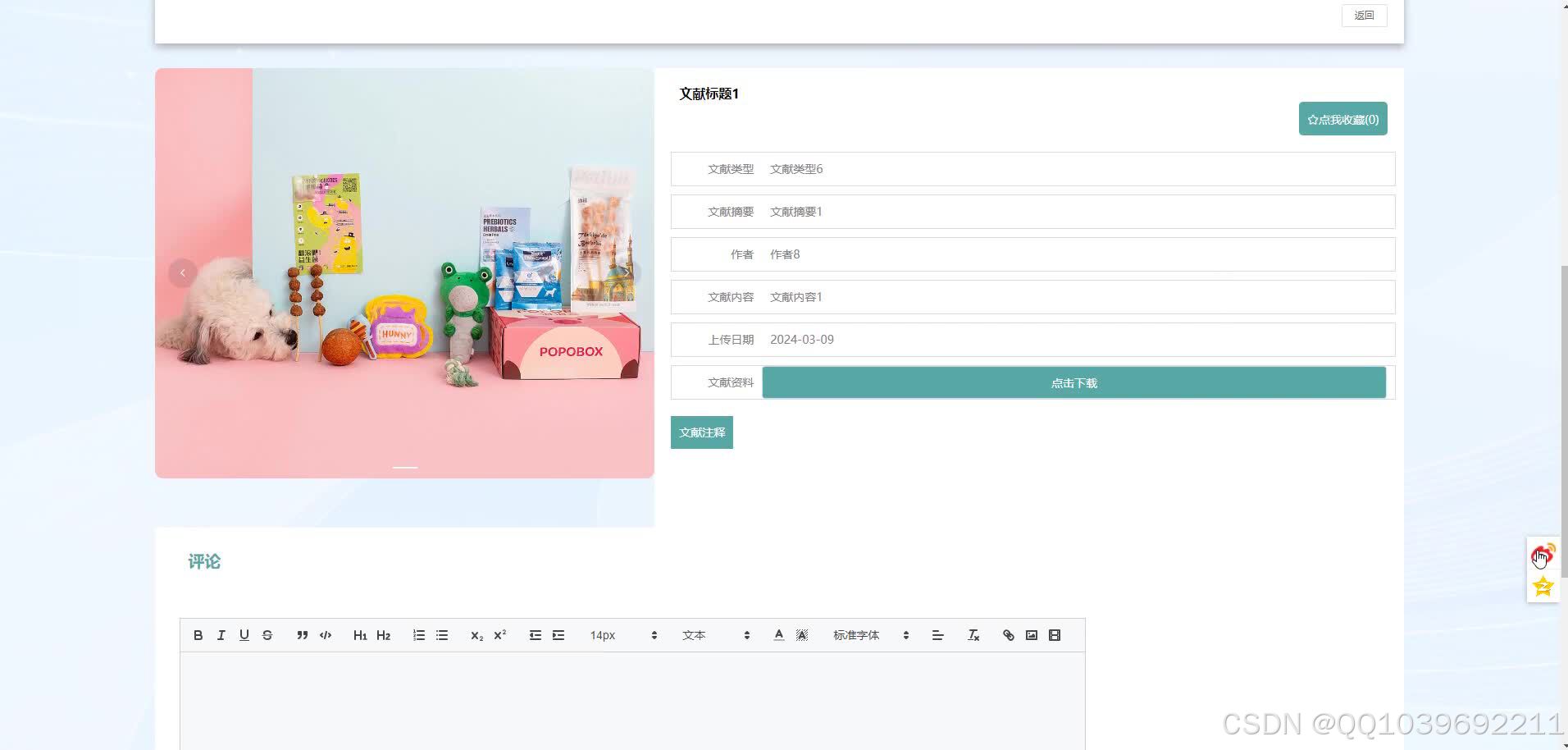Select the upload date 2024-03-09

[x=802, y=340]
